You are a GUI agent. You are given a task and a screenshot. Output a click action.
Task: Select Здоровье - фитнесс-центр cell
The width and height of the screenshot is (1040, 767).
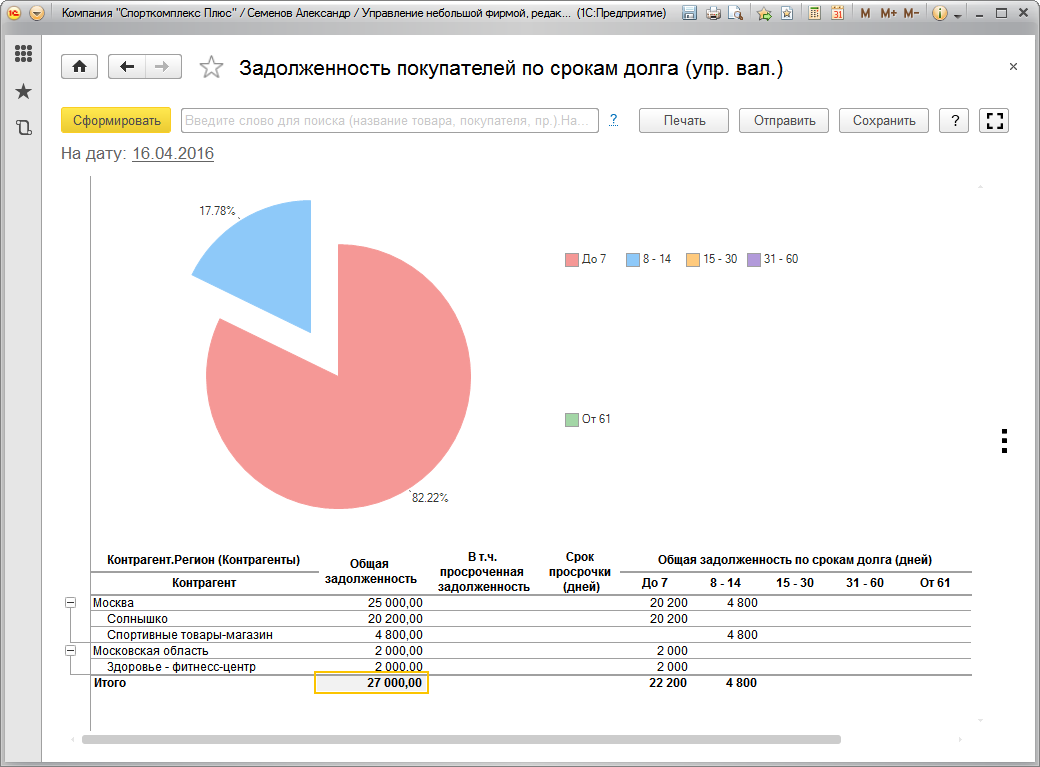pyautogui.click(x=181, y=667)
